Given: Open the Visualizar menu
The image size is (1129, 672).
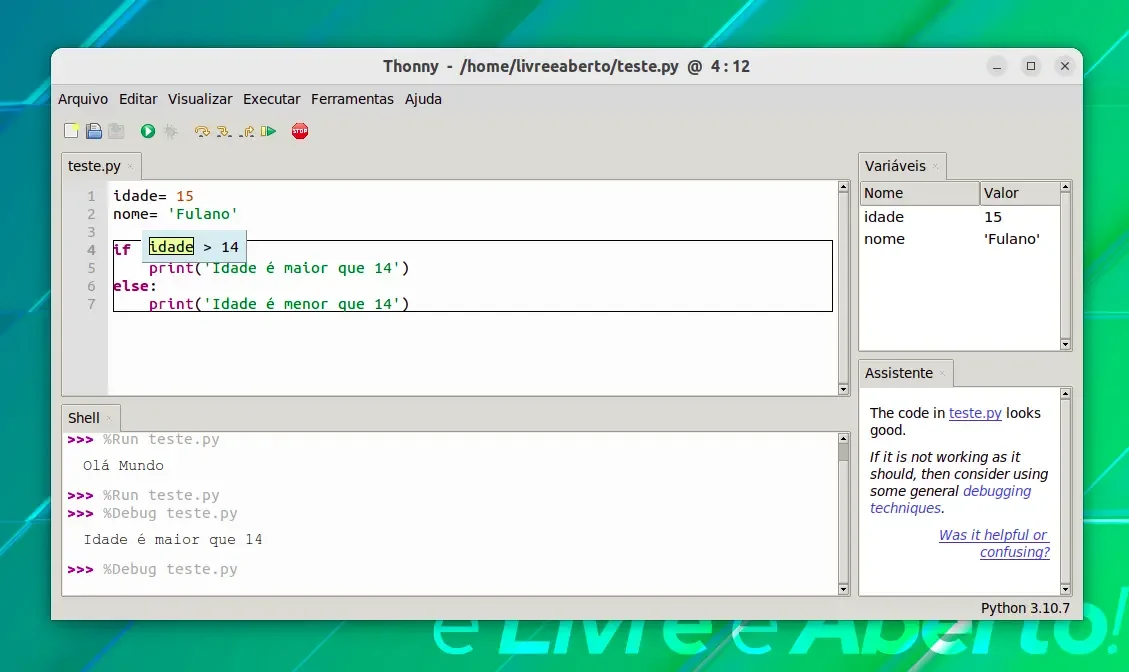Looking at the screenshot, I should point(200,99).
